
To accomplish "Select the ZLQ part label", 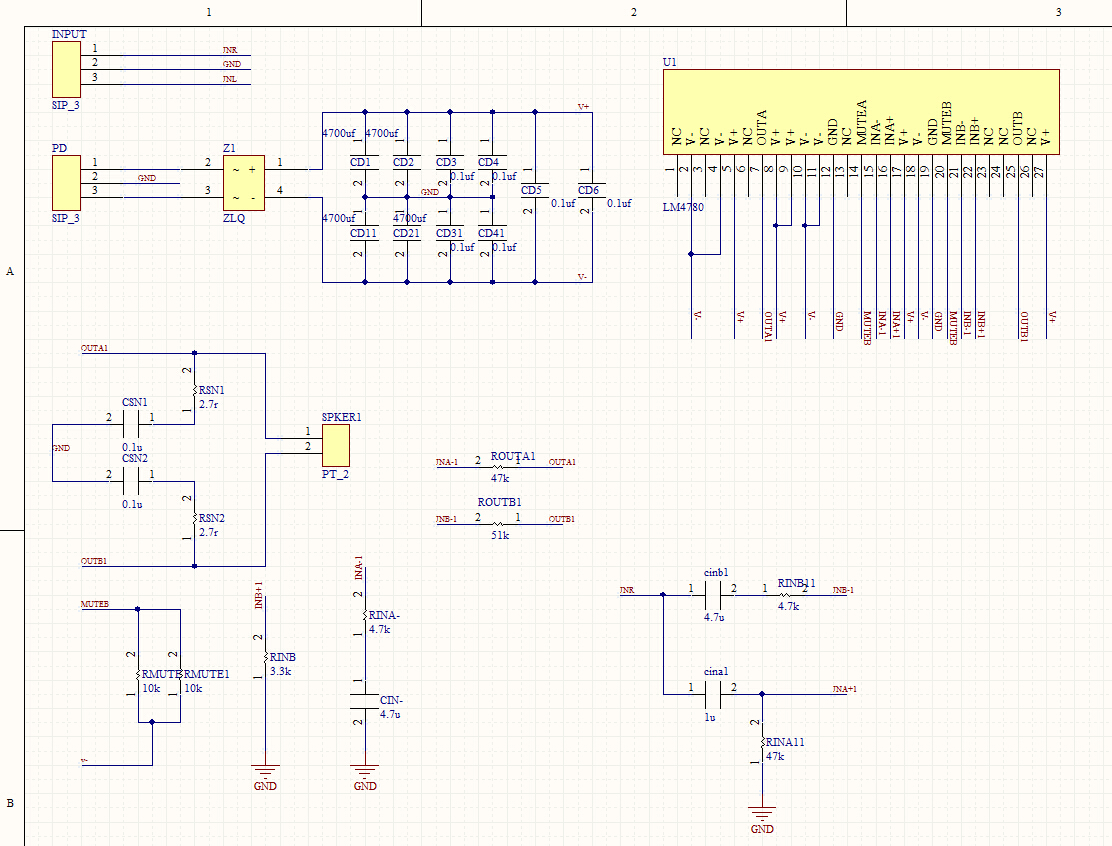I will point(234,218).
